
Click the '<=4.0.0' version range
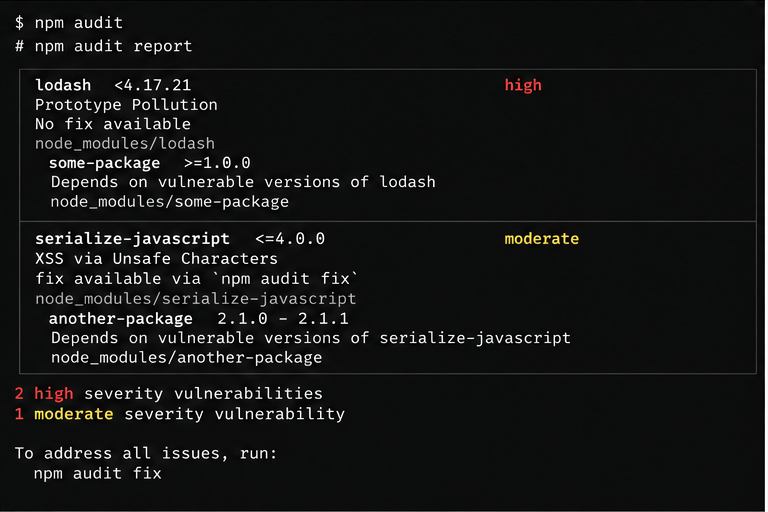tap(290, 239)
